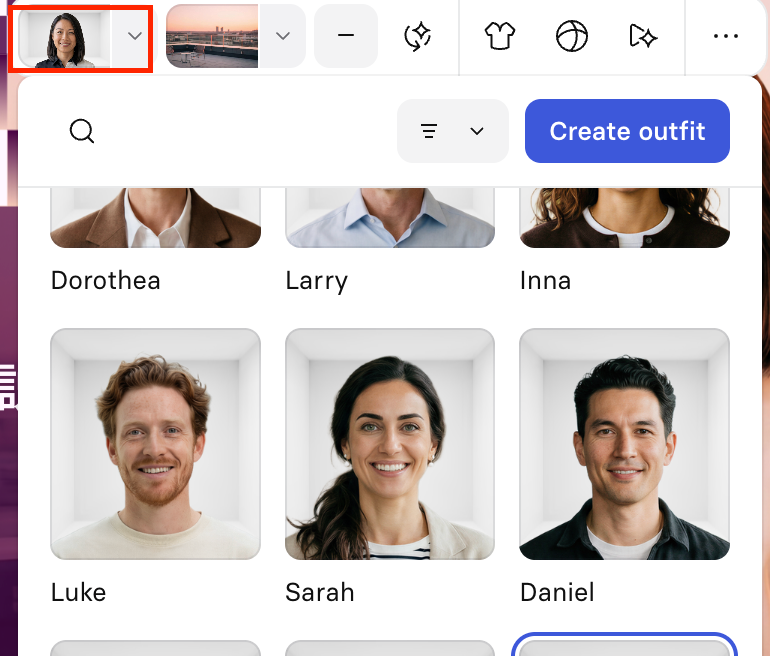
Task: Click the rooftop background thumbnail
Action: click(x=212, y=36)
